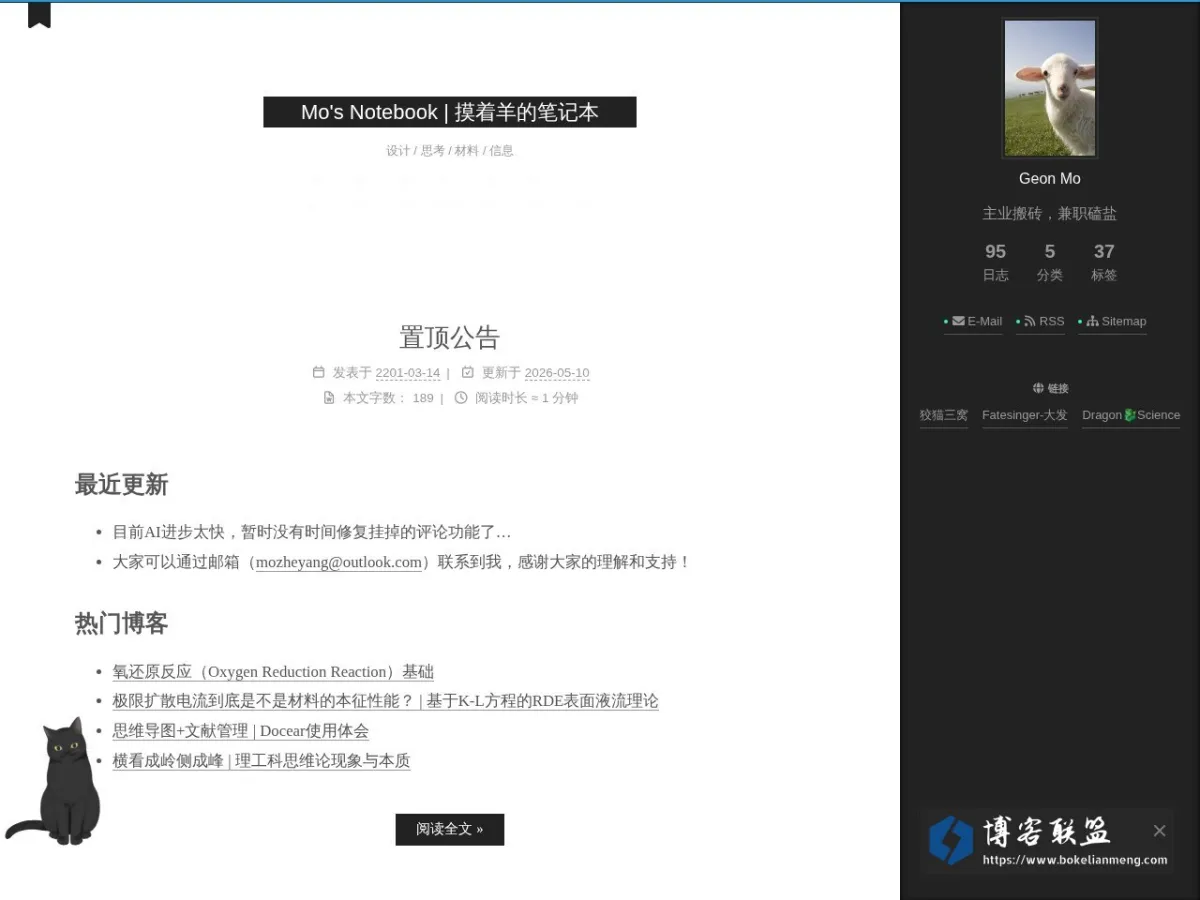Click the mozheyang@outlook.com email link

[339, 562]
